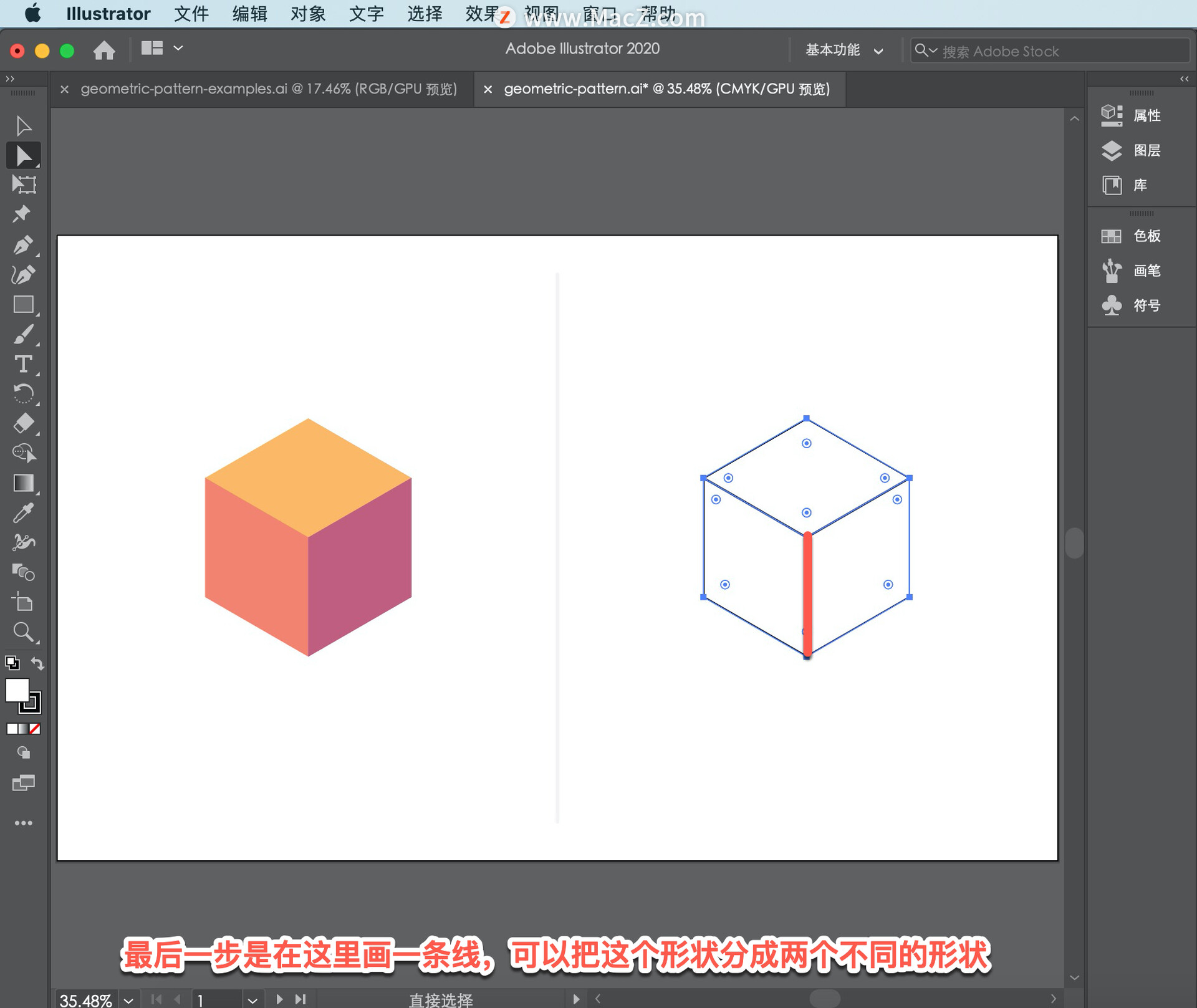Select the Curvature tool
This screenshot has width=1197, height=1008.
23,274
